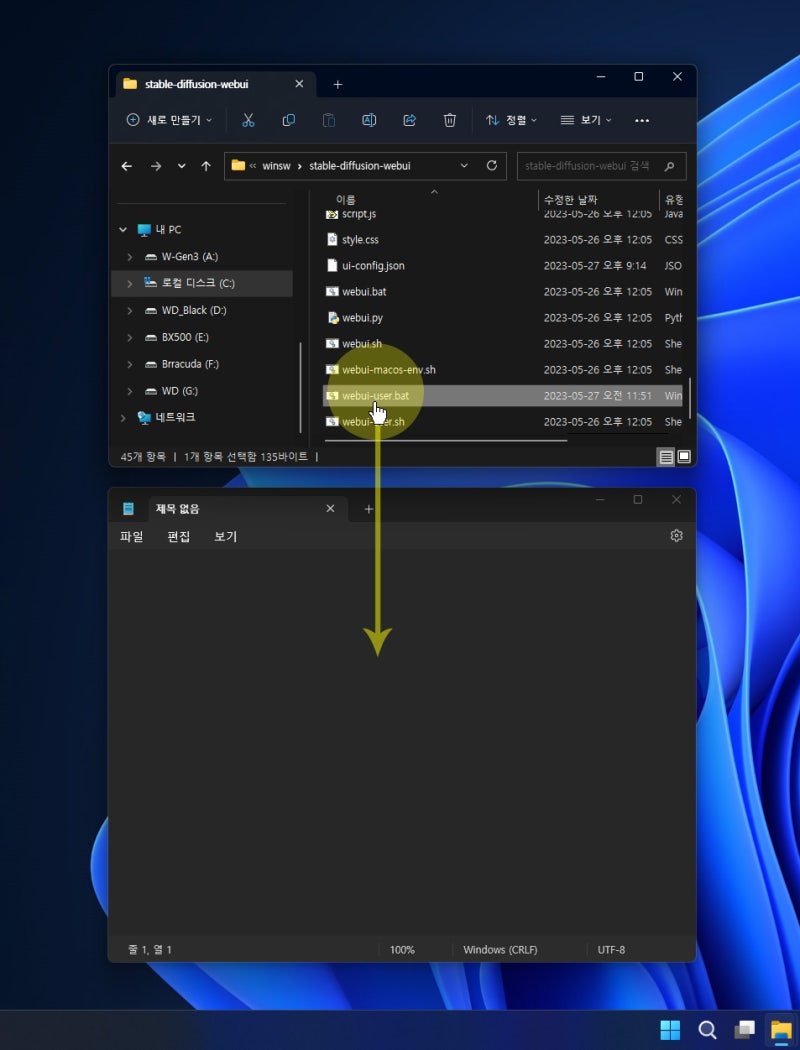This screenshot has width=800, height=1050.
Task: Collapse the 내 PC tree node
Action: pos(123,230)
